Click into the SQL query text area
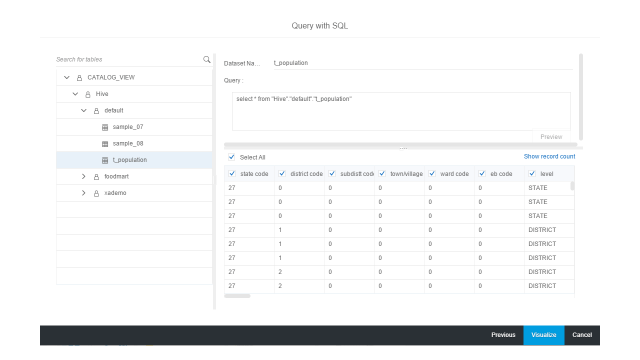640x360 pixels. coord(401,111)
